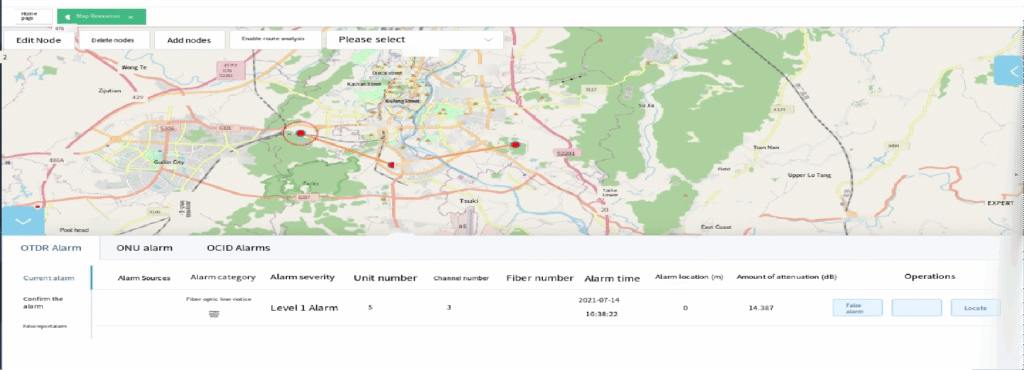This screenshot has height=370, width=1024.
Task: Click the Channel number column header
Action: 461,278
